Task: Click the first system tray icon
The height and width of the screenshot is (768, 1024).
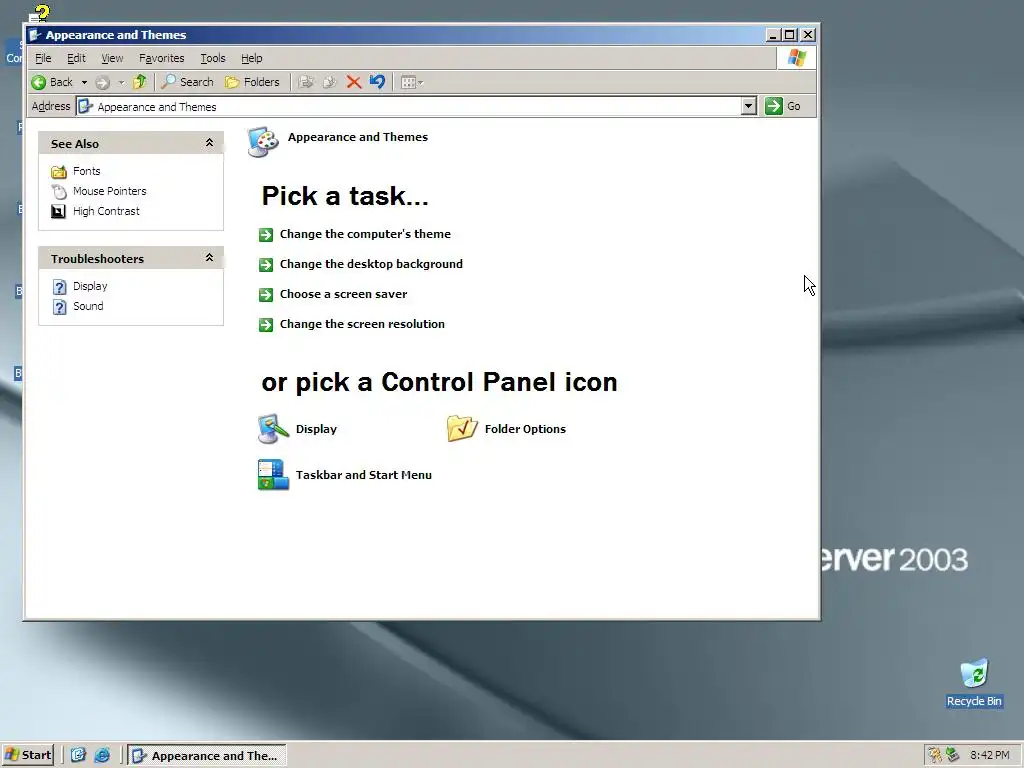Action: [935, 755]
